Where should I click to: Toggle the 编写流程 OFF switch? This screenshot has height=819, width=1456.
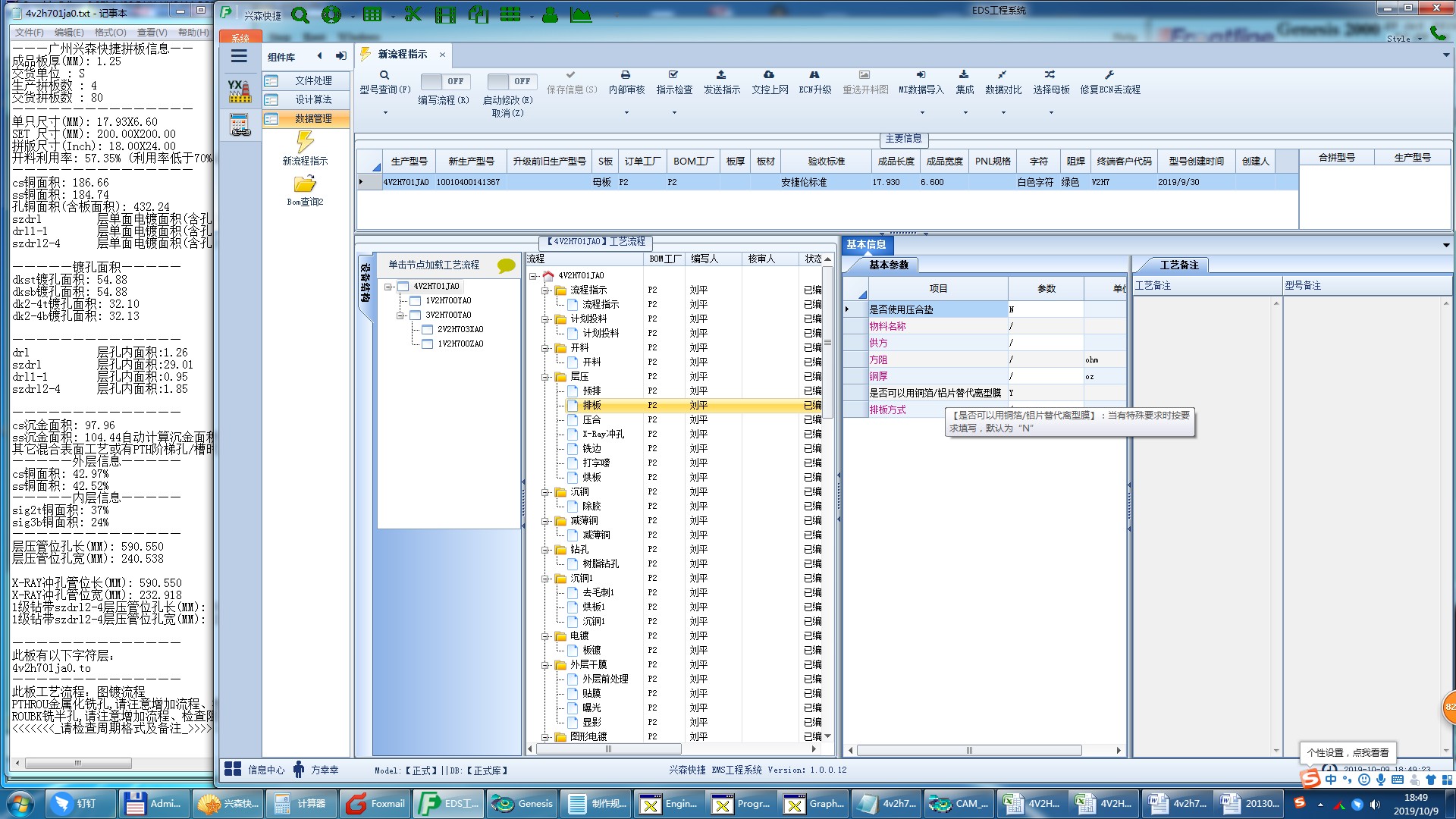pos(445,81)
